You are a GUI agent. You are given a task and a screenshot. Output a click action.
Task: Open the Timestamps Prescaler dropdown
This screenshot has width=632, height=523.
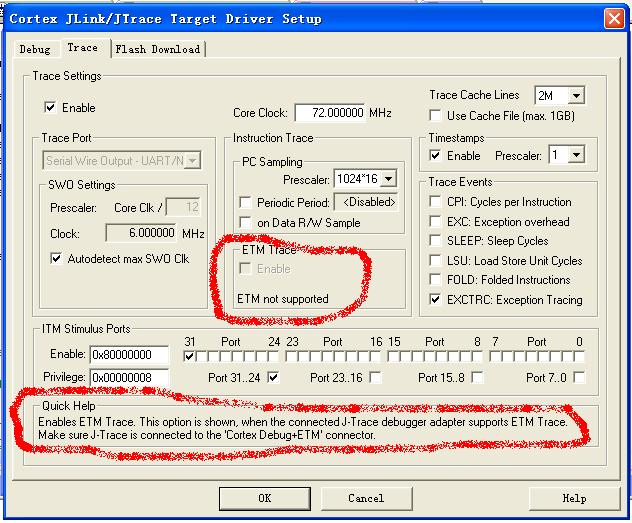[x=576, y=155]
